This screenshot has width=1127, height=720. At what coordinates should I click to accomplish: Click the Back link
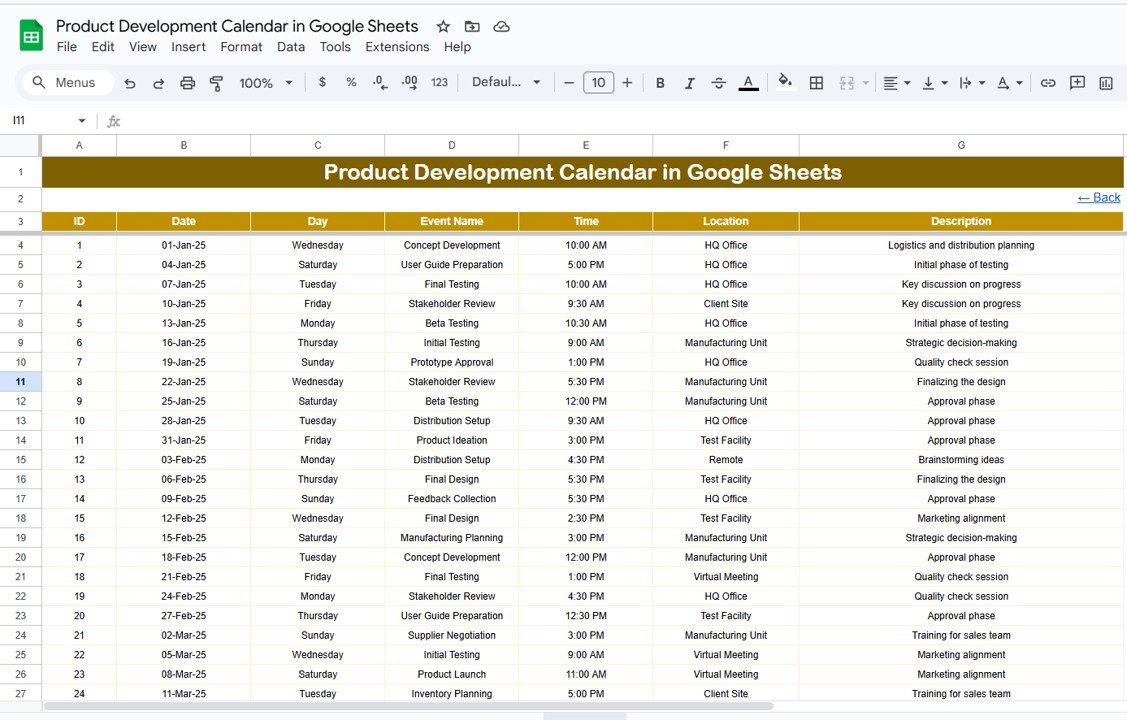(1098, 198)
